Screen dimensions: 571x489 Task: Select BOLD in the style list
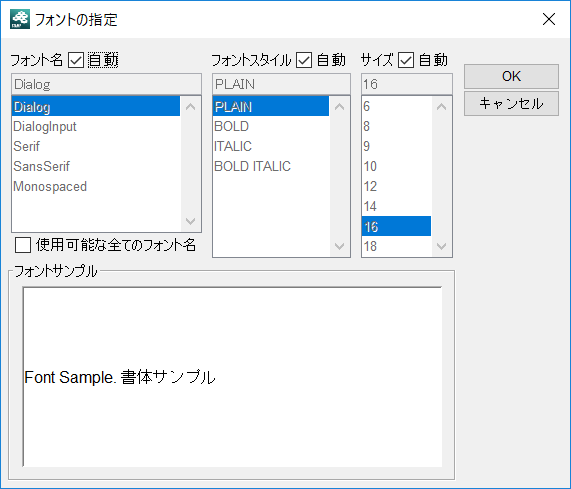click(x=271, y=126)
